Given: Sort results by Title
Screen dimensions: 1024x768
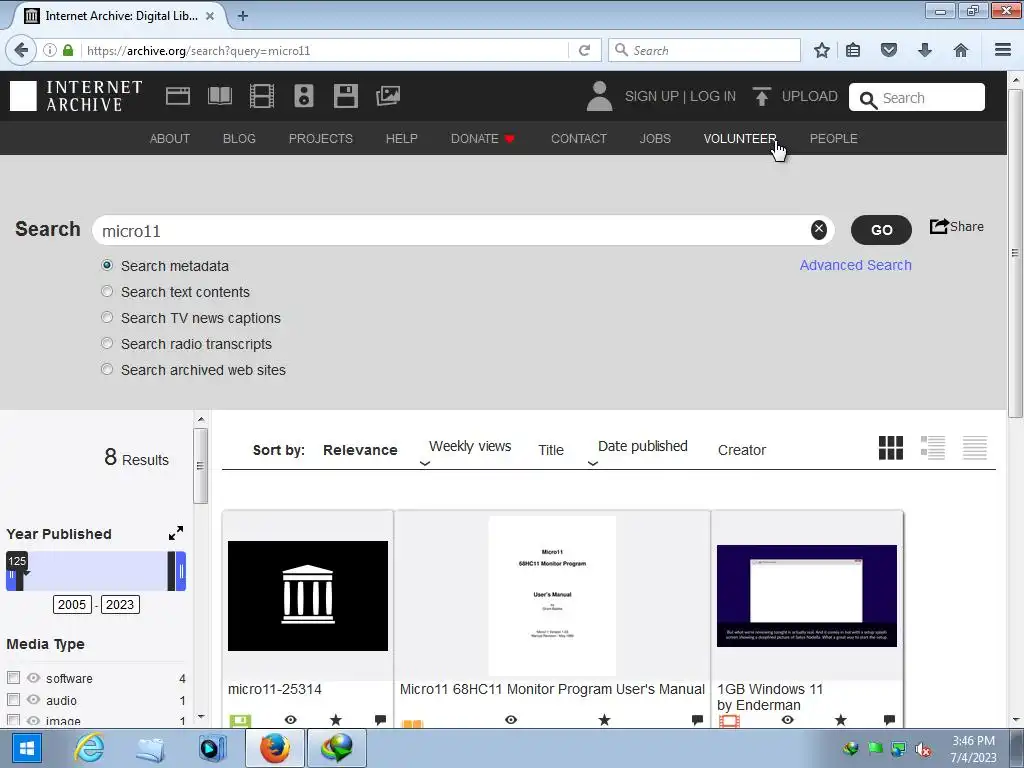Looking at the screenshot, I should [551, 450].
